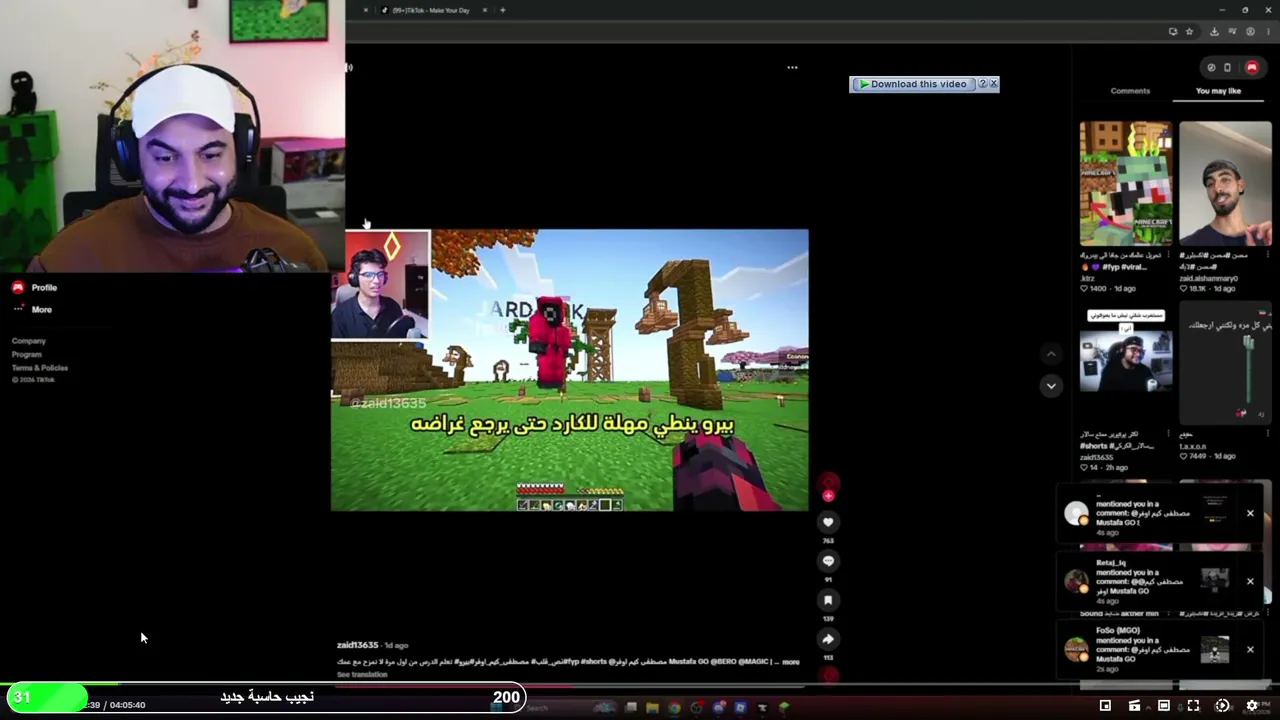Image resolution: width=1280 pixels, height=720 pixels.
Task: Open File Explorer on the taskbar
Action: (652, 708)
